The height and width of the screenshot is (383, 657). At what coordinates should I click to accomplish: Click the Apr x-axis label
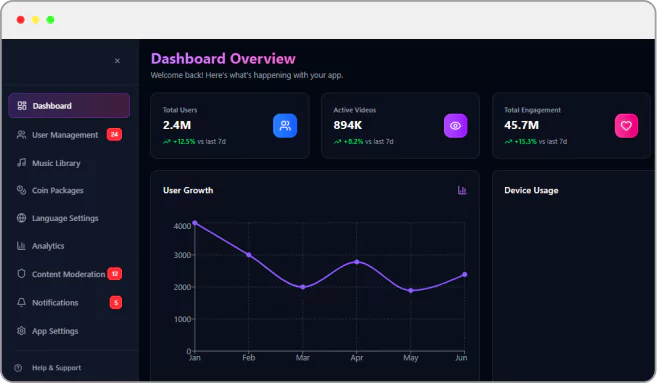[357, 357]
